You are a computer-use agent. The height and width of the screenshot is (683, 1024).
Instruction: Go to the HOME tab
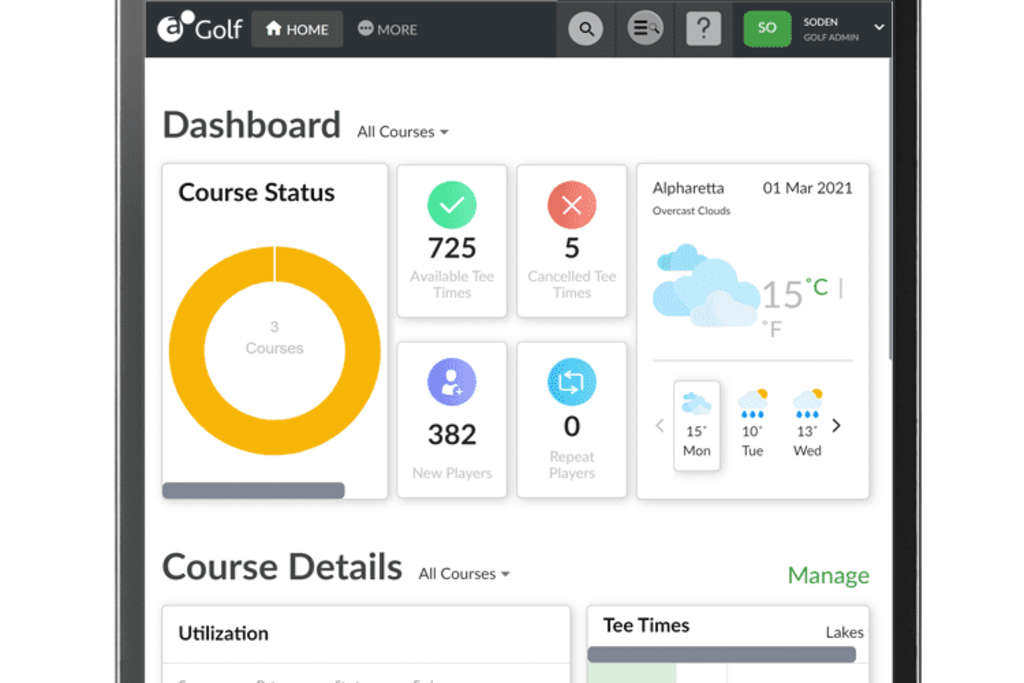(x=297, y=29)
